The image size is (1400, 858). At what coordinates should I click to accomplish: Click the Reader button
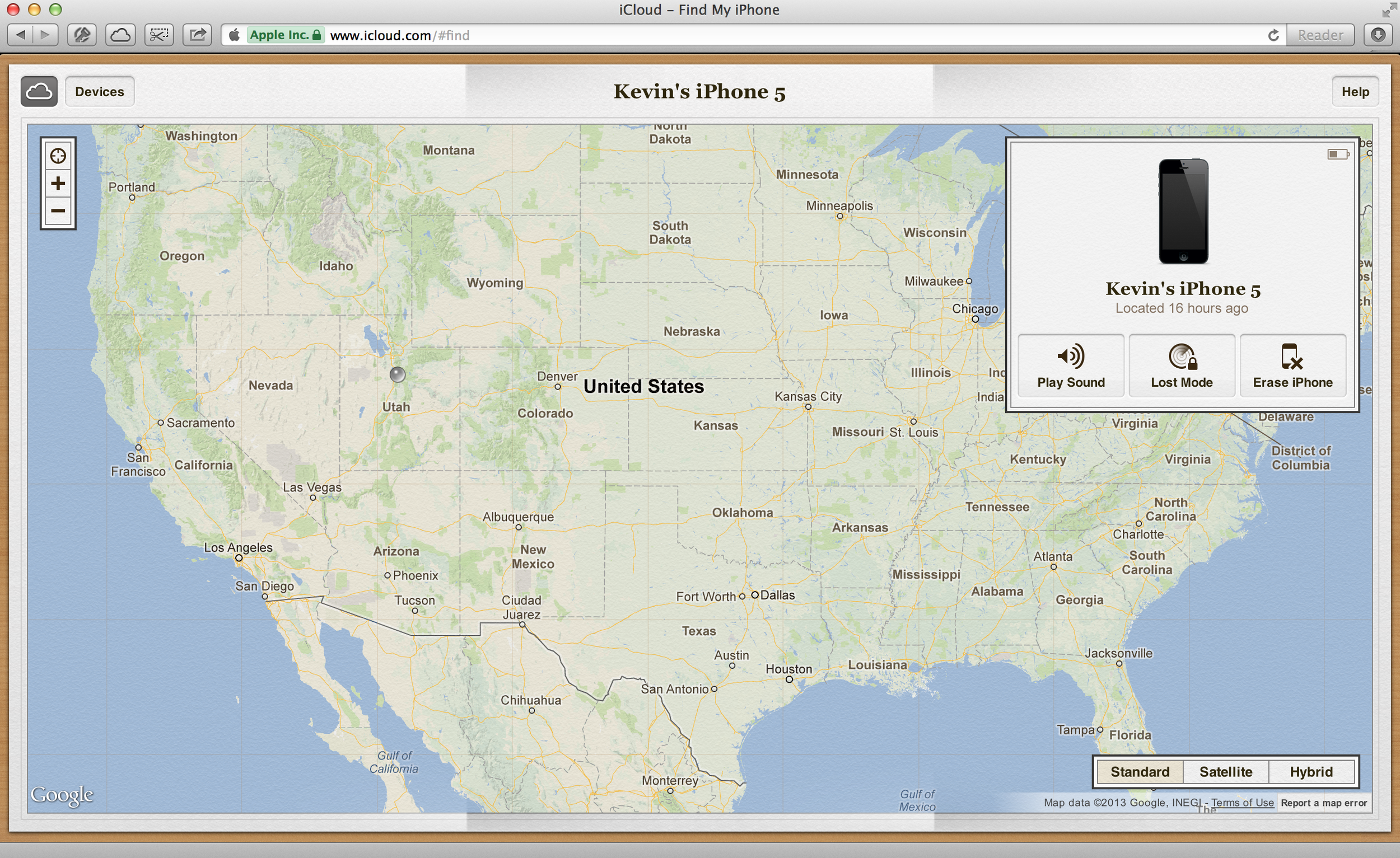(1320, 35)
